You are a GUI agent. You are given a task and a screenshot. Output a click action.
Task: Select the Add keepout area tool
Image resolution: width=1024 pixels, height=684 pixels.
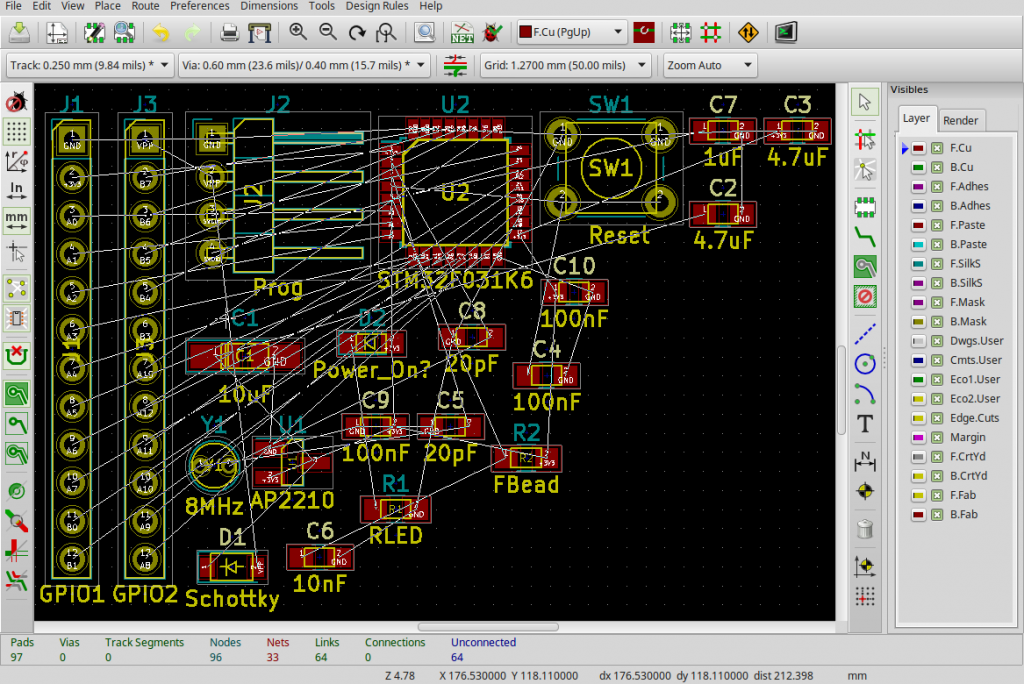pos(865,297)
